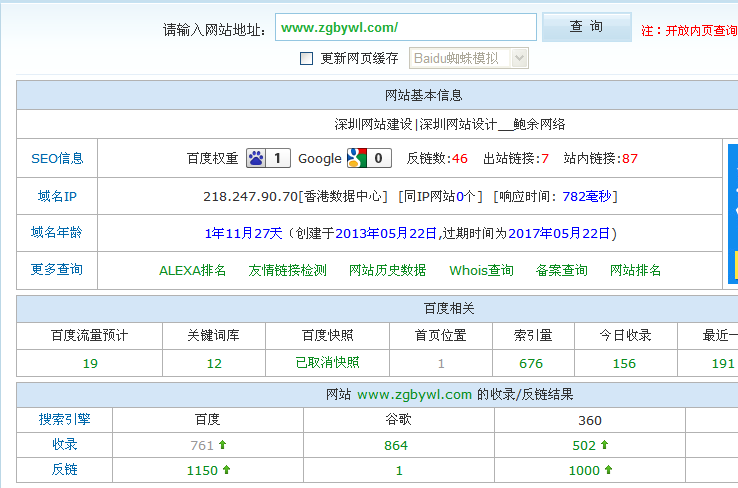The height and width of the screenshot is (488, 738).
Task: Click Baidu 反链 value 1150
Action: (202, 470)
